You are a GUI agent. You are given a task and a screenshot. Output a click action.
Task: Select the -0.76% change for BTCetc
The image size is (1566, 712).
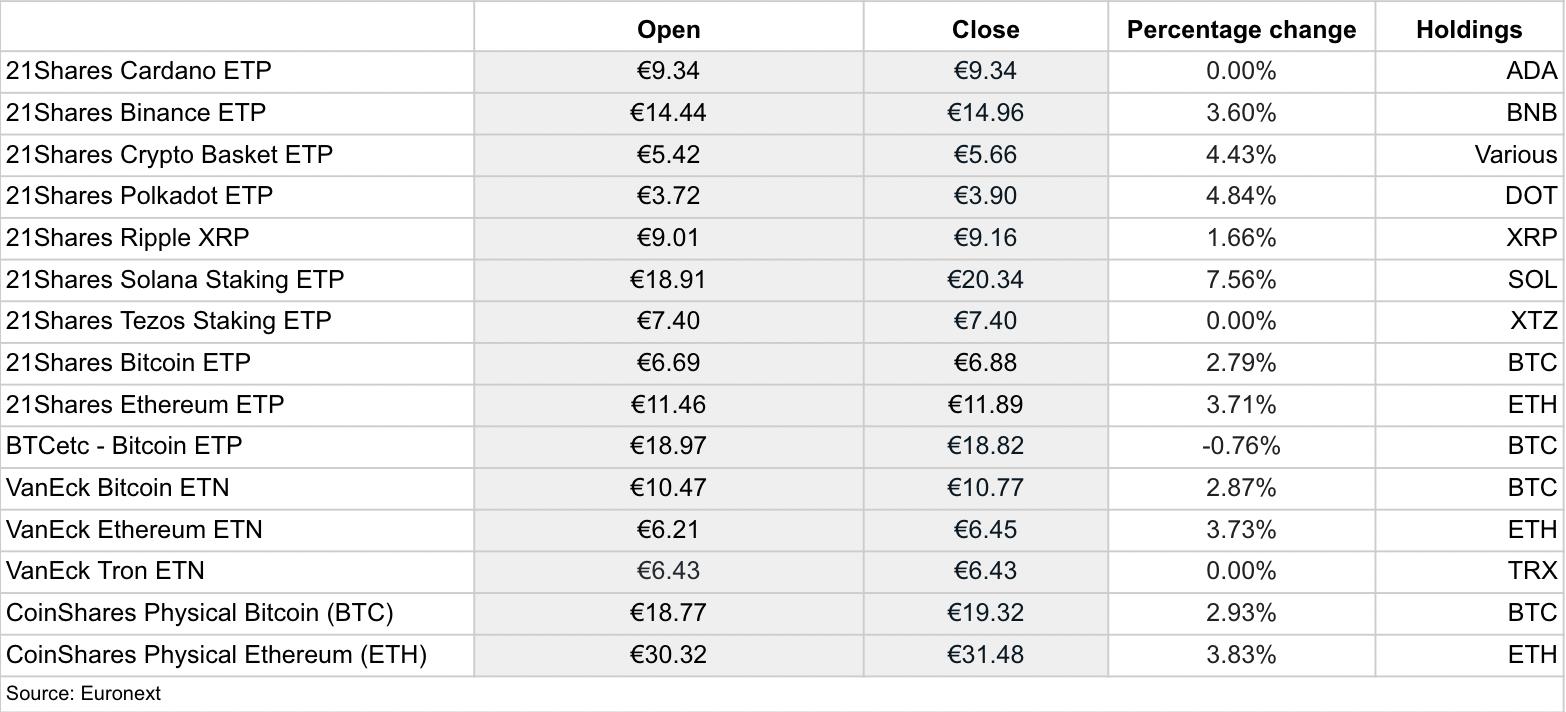click(x=1241, y=446)
